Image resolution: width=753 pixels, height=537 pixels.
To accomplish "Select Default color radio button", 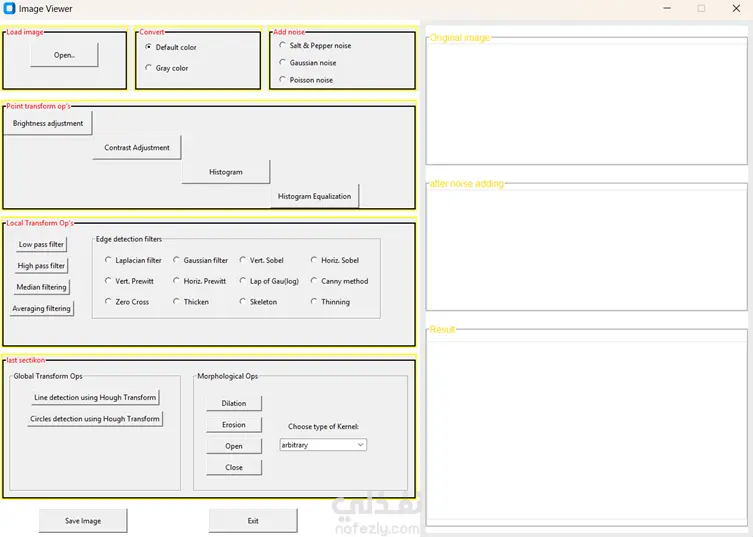I will (148, 47).
